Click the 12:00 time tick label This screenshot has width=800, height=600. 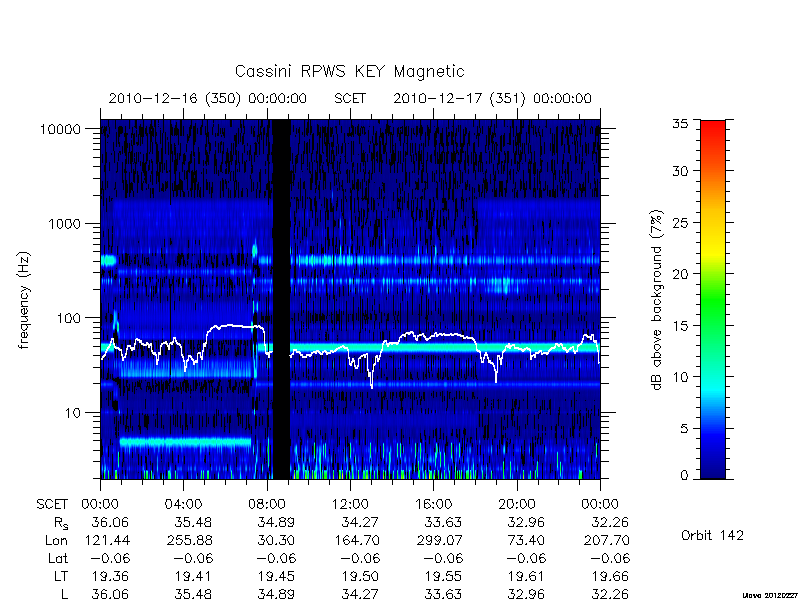coord(350,505)
